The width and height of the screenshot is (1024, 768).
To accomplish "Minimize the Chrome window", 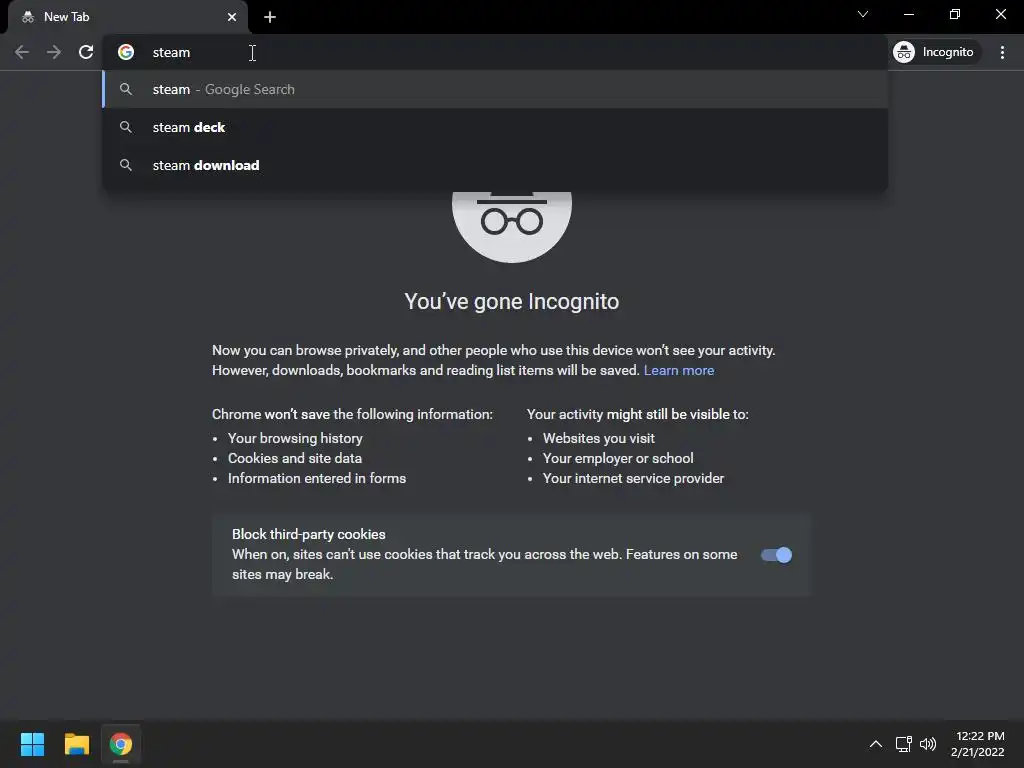I will coord(908,14).
